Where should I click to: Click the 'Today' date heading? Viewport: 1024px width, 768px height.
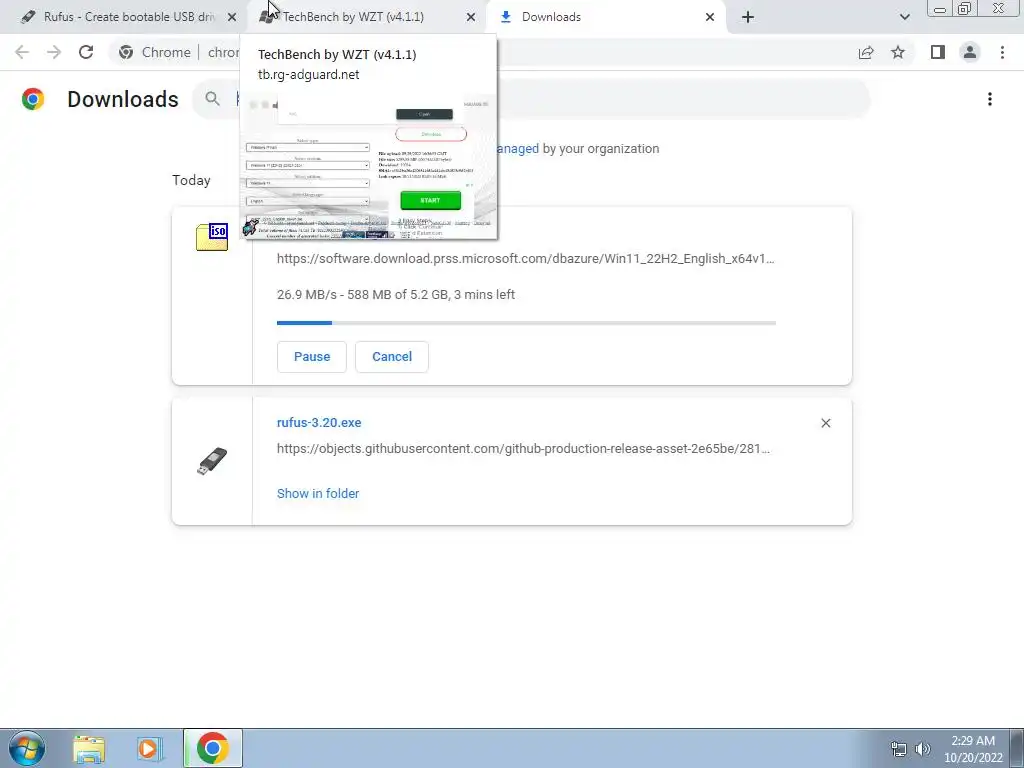click(191, 180)
